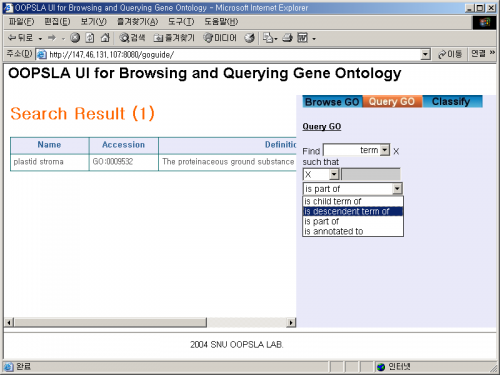Image resolution: width=500 pixels, height=375 pixels.
Task: Click the mail toolbar icon
Action: tap(268, 38)
